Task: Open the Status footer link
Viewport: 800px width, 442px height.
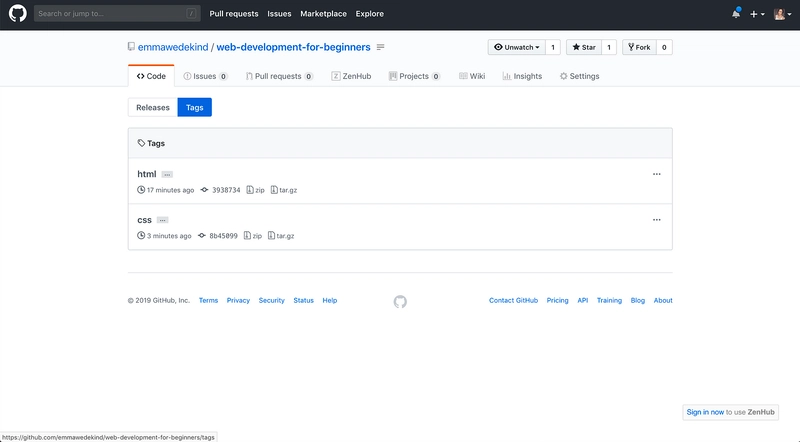Action: click(304, 300)
